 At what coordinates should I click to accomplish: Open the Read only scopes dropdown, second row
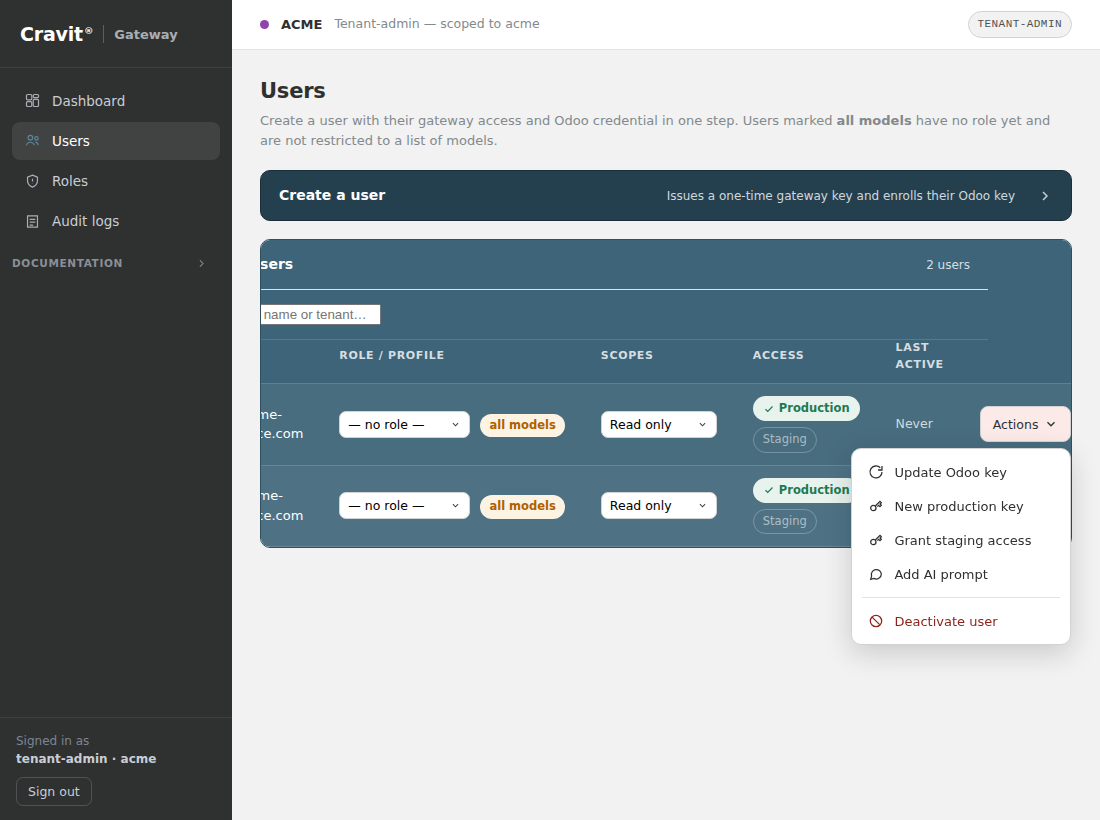click(x=659, y=506)
